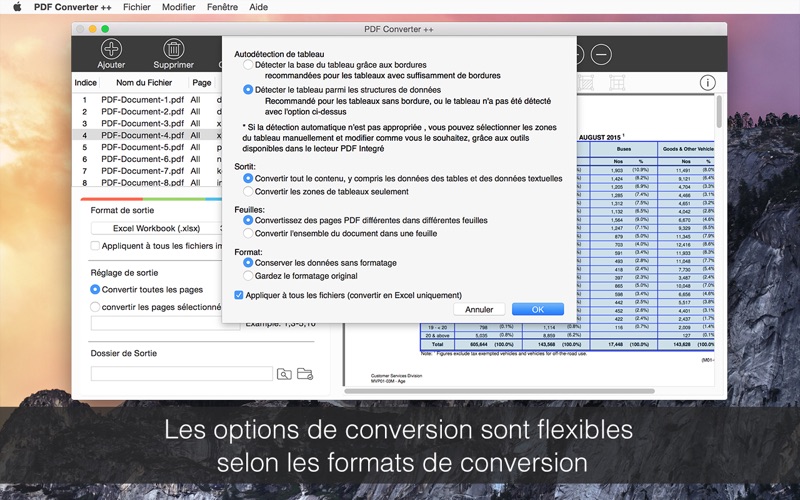Click the preview horizontal scrollbar
This screenshot has height=500, width=800.
click(x=499, y=391)
